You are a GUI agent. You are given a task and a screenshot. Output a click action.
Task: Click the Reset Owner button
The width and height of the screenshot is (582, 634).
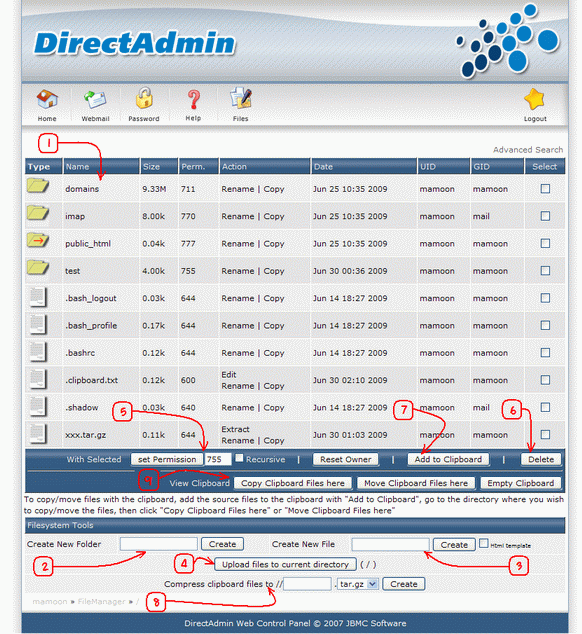click(346, 459)
